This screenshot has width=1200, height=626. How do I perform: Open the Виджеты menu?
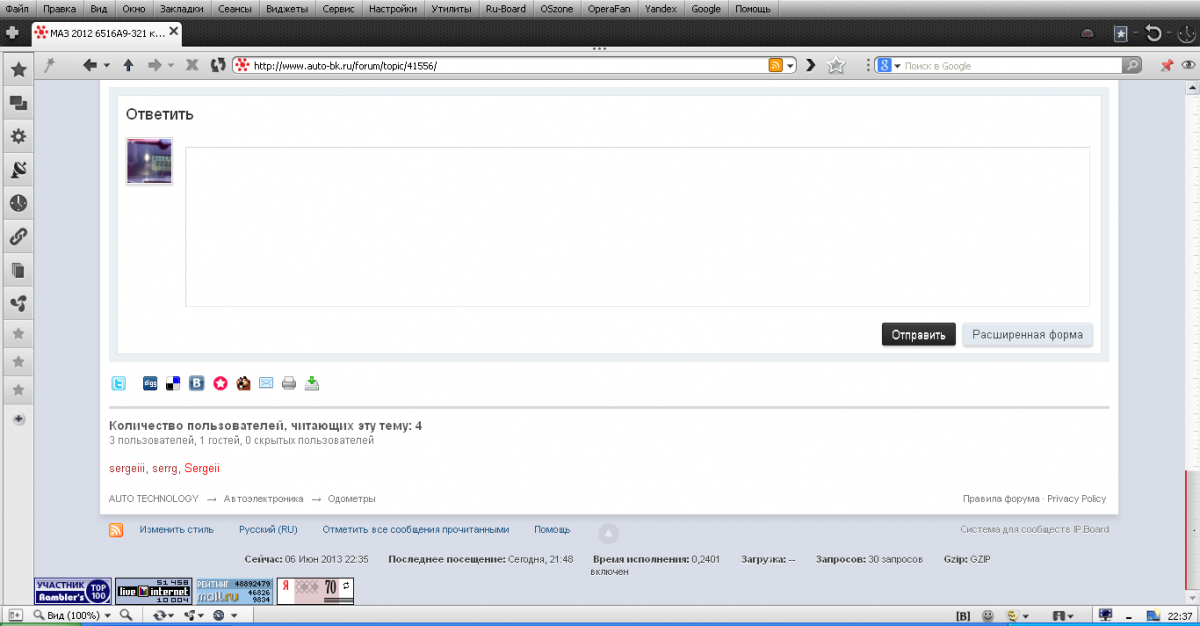pos(287,8)
